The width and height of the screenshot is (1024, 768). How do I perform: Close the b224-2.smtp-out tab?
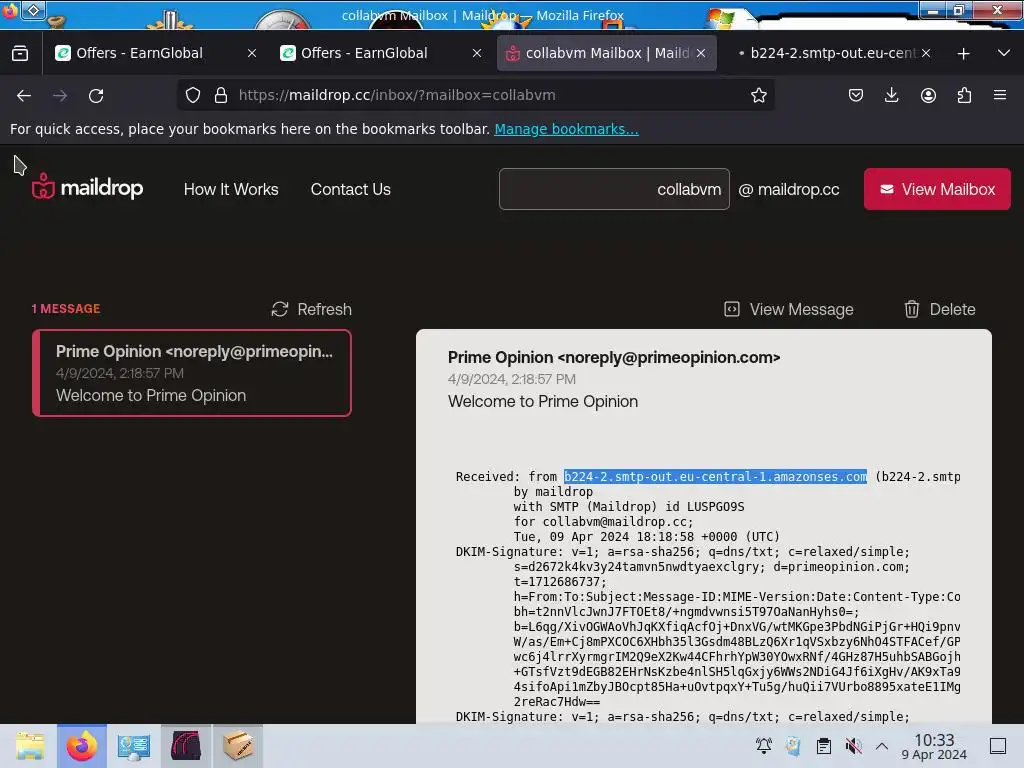pos(925,53)
